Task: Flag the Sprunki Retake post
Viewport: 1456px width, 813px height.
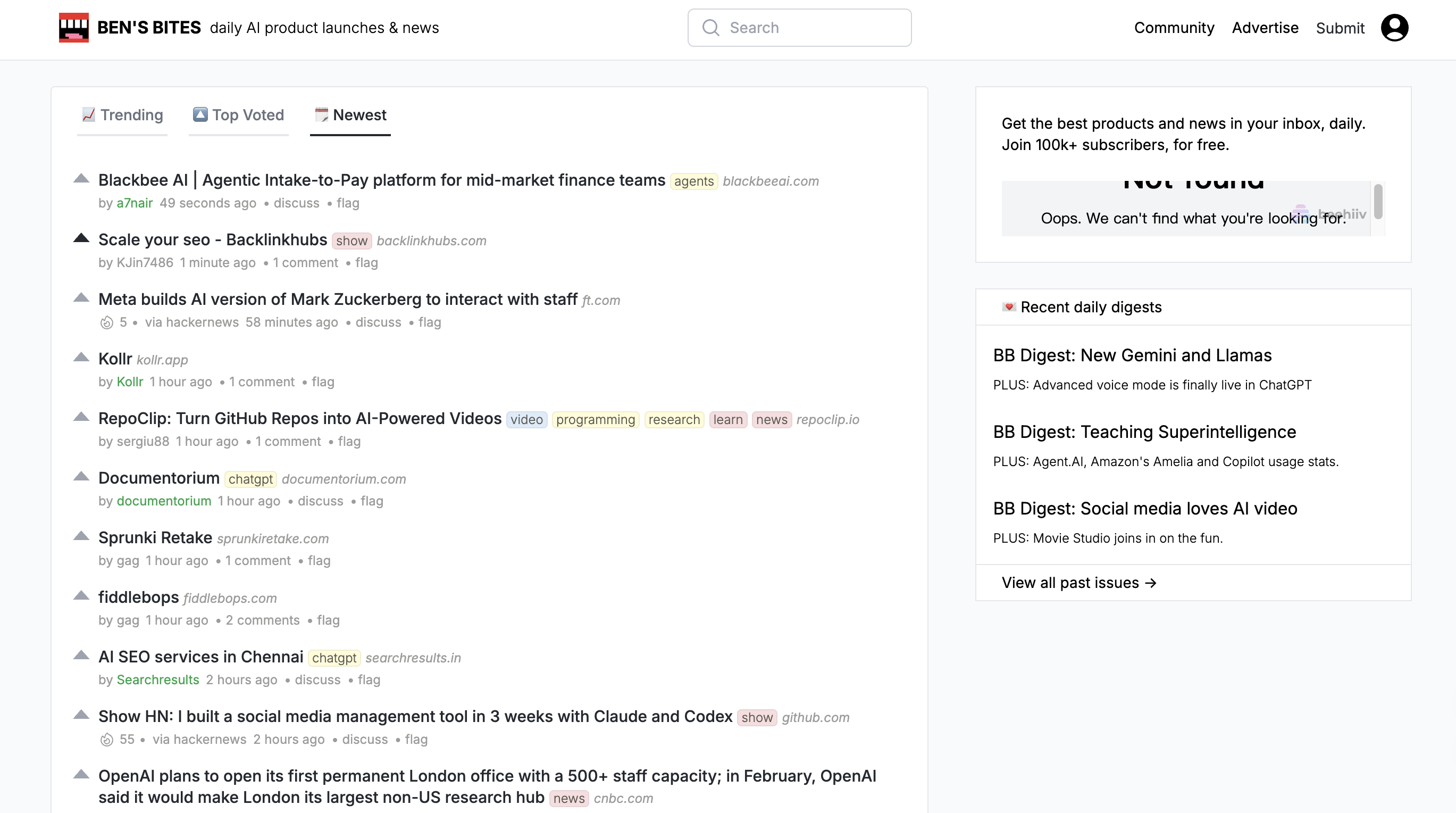Action: pos(319,561)
